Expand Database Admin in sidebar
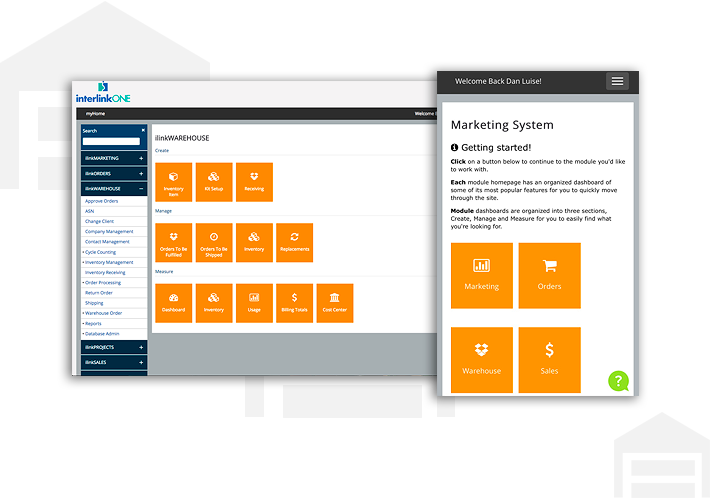 101,334
